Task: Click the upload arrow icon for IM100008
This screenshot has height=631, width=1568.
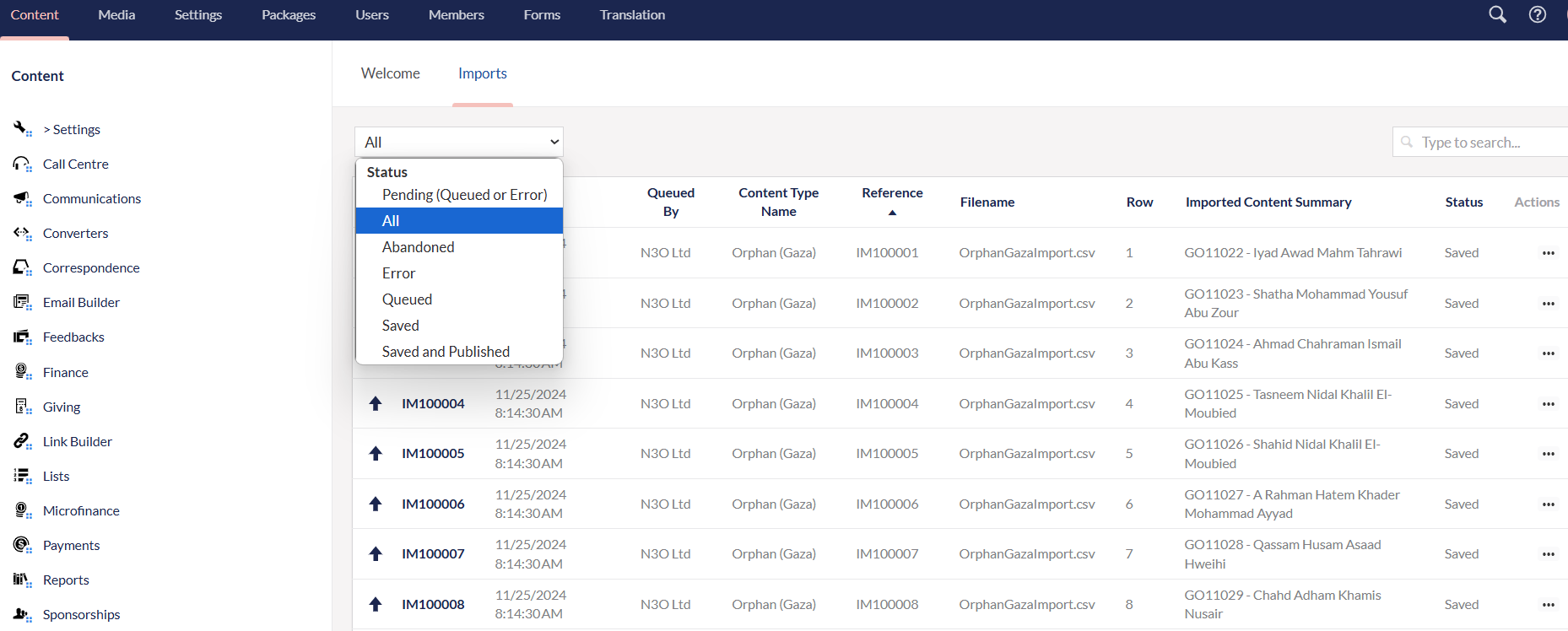Action: (x=376, y=604)
